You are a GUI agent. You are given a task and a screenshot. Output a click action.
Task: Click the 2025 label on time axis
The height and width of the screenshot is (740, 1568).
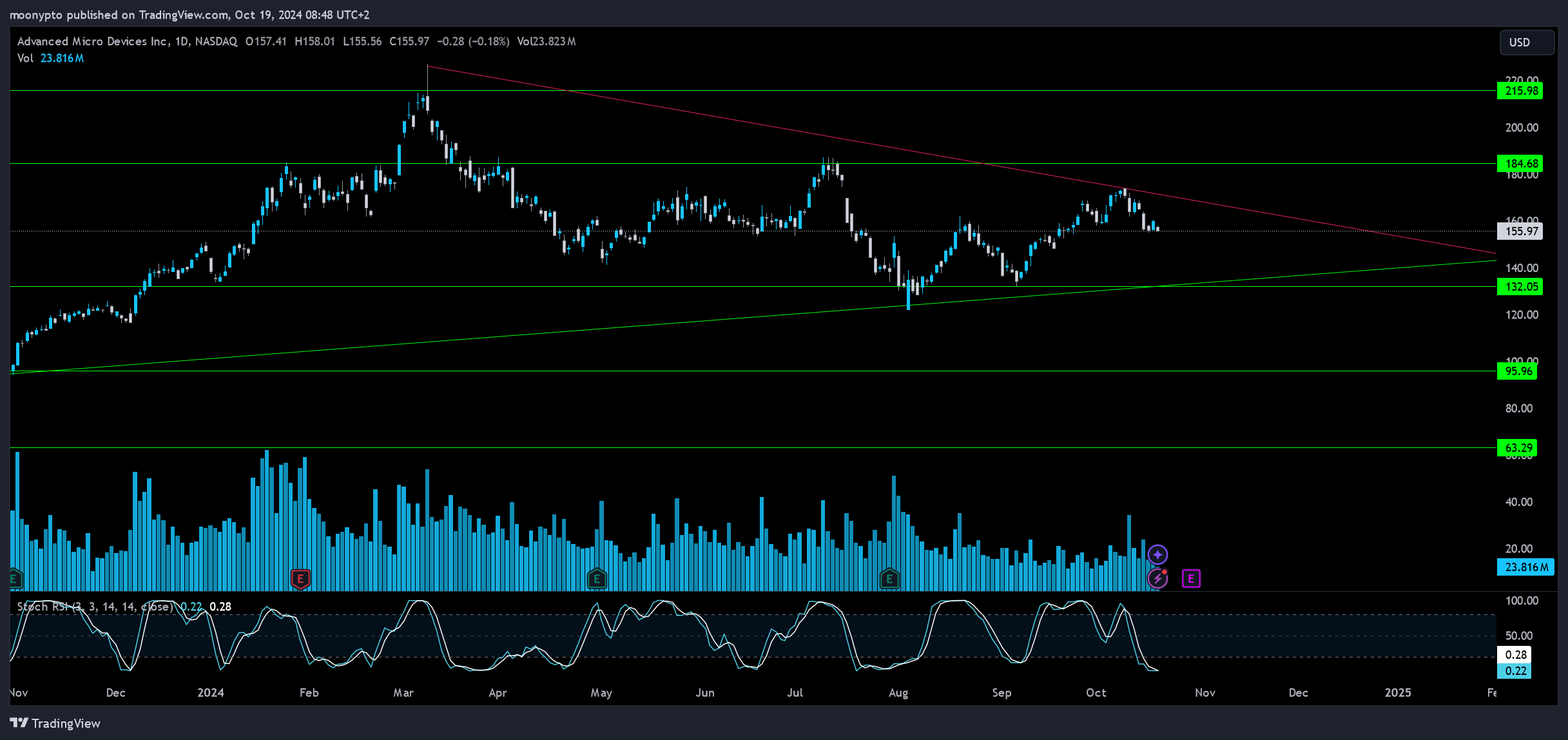coord(1398,693)
